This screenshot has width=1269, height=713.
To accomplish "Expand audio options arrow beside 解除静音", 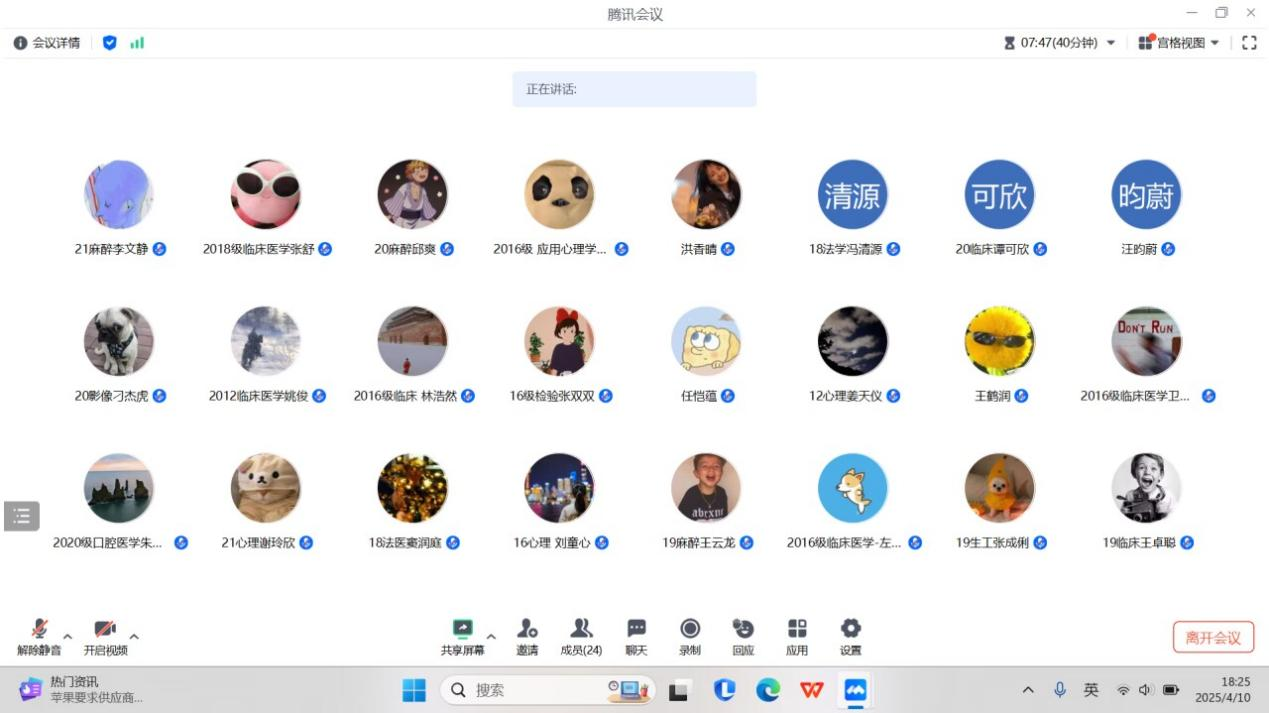I will click(68, 636).
